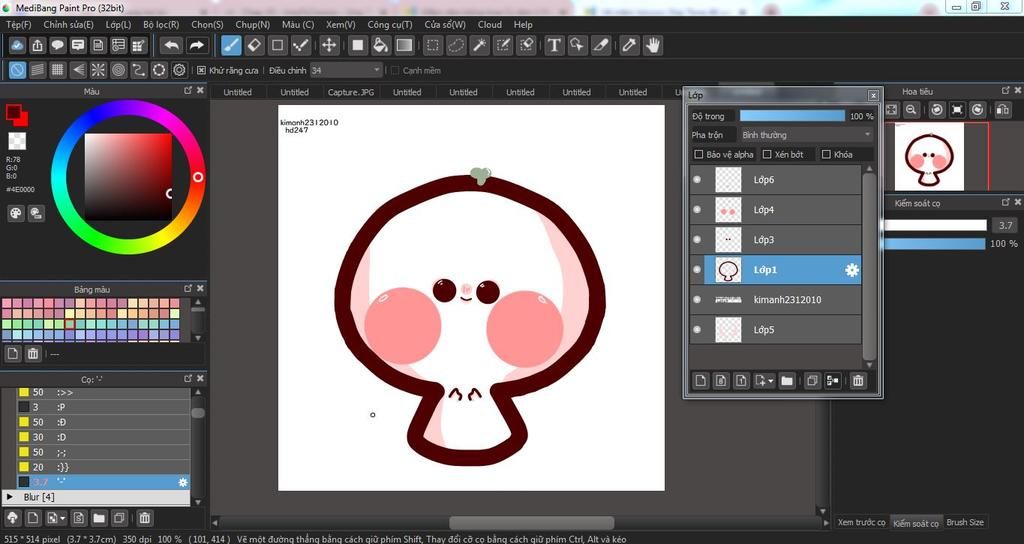Enable Cạnh mềm checkbox
The height and width of the screenshot is (544, 1024).
(395, 70)
